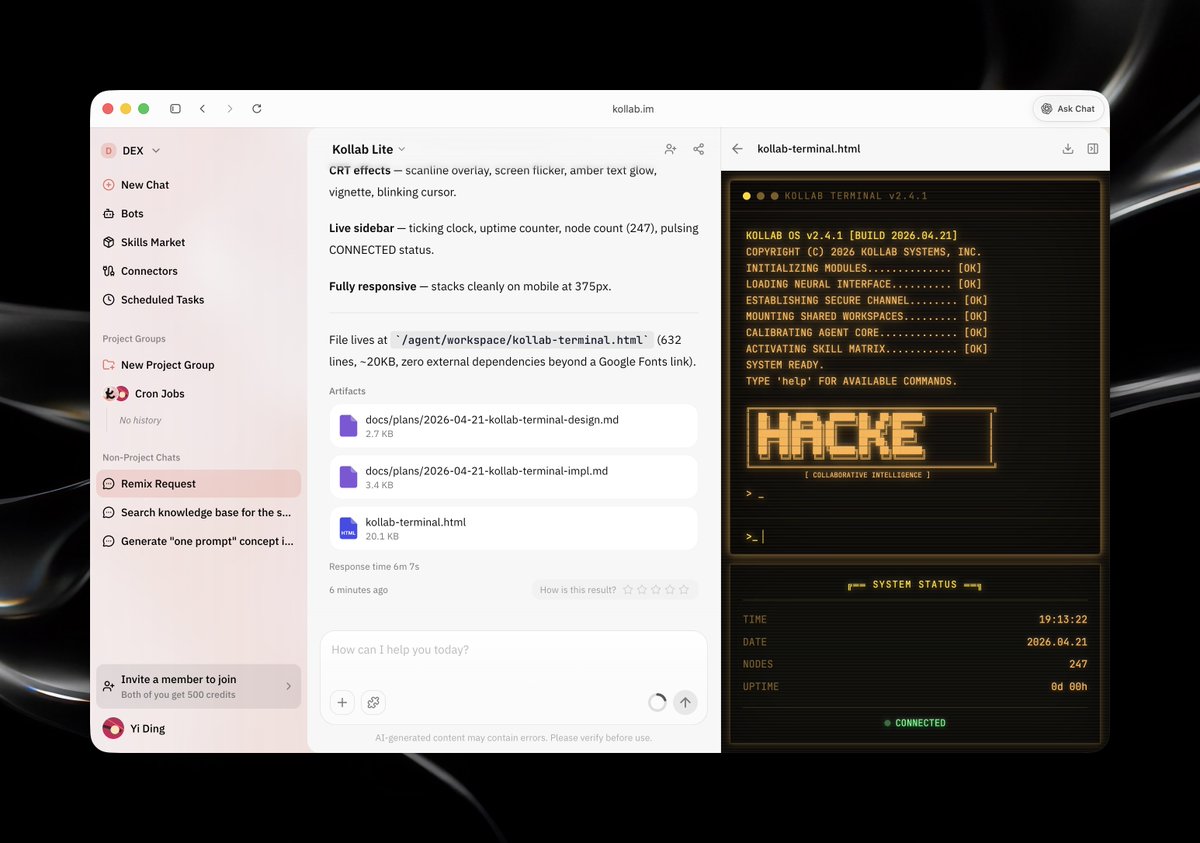Screen dimensions: 1200x843
Task: Toggle the browser sidebar panel icon
Action: point(175,108)
